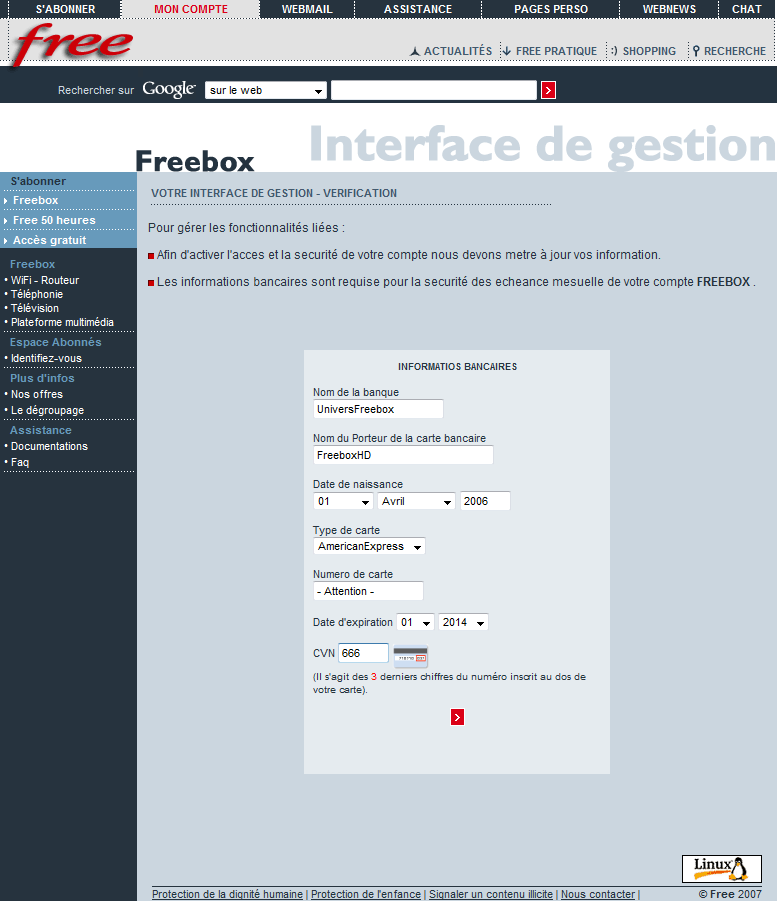This screenshot has height=901, width=777.
Task: Open Faq link
Action: coord(20,463)
